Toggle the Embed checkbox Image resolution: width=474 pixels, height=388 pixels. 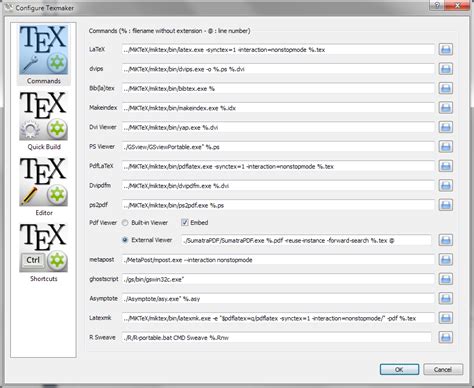tap(184, 222)
